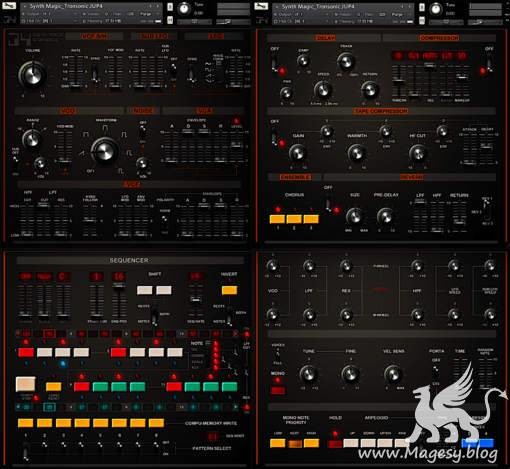
Task: Click the yellow Invert button in sequencer
Action: (229, 290)
